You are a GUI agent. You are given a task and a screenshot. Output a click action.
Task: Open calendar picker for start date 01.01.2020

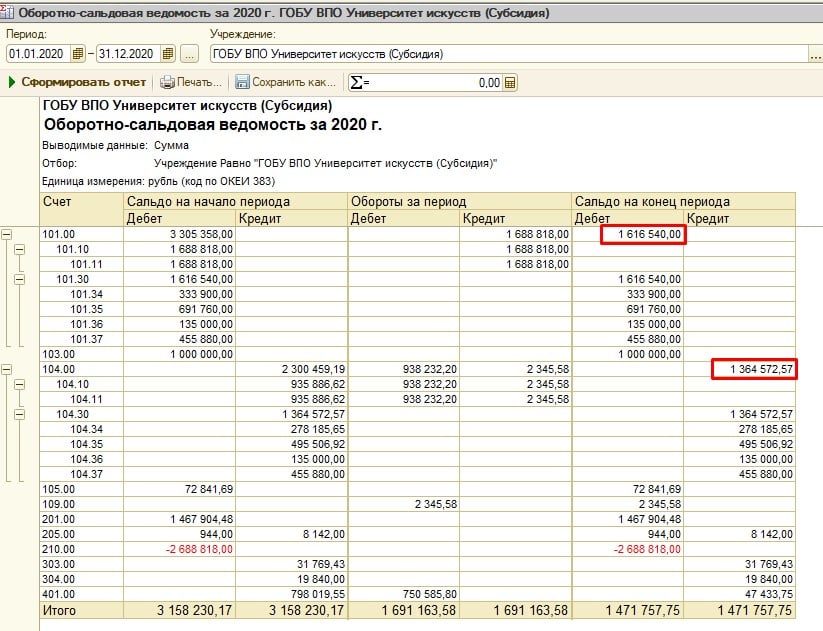pyautogui.click(x=78, y=54)
